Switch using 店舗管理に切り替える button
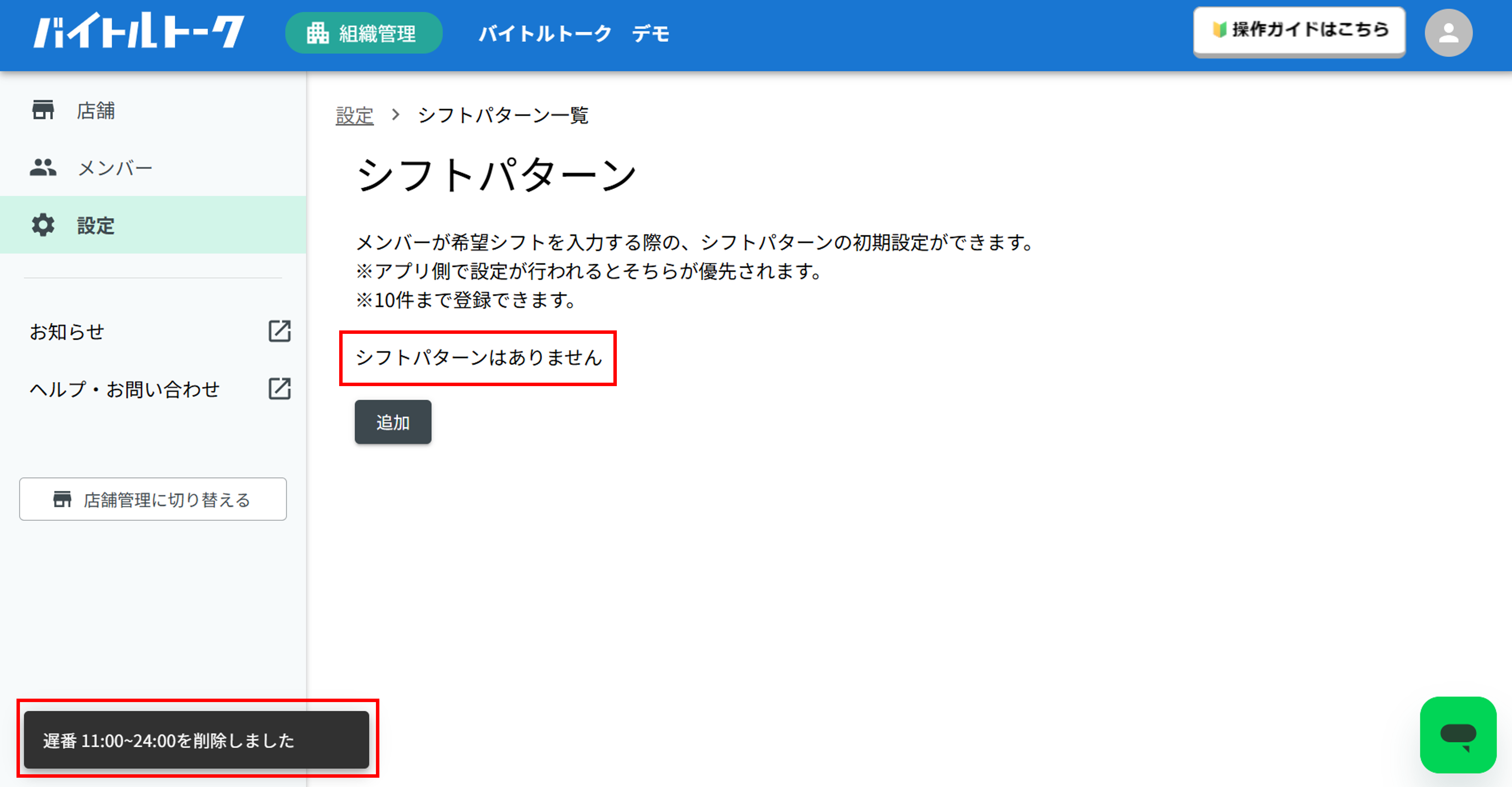This screenshot has width=1512, height=787. [153, 499]
